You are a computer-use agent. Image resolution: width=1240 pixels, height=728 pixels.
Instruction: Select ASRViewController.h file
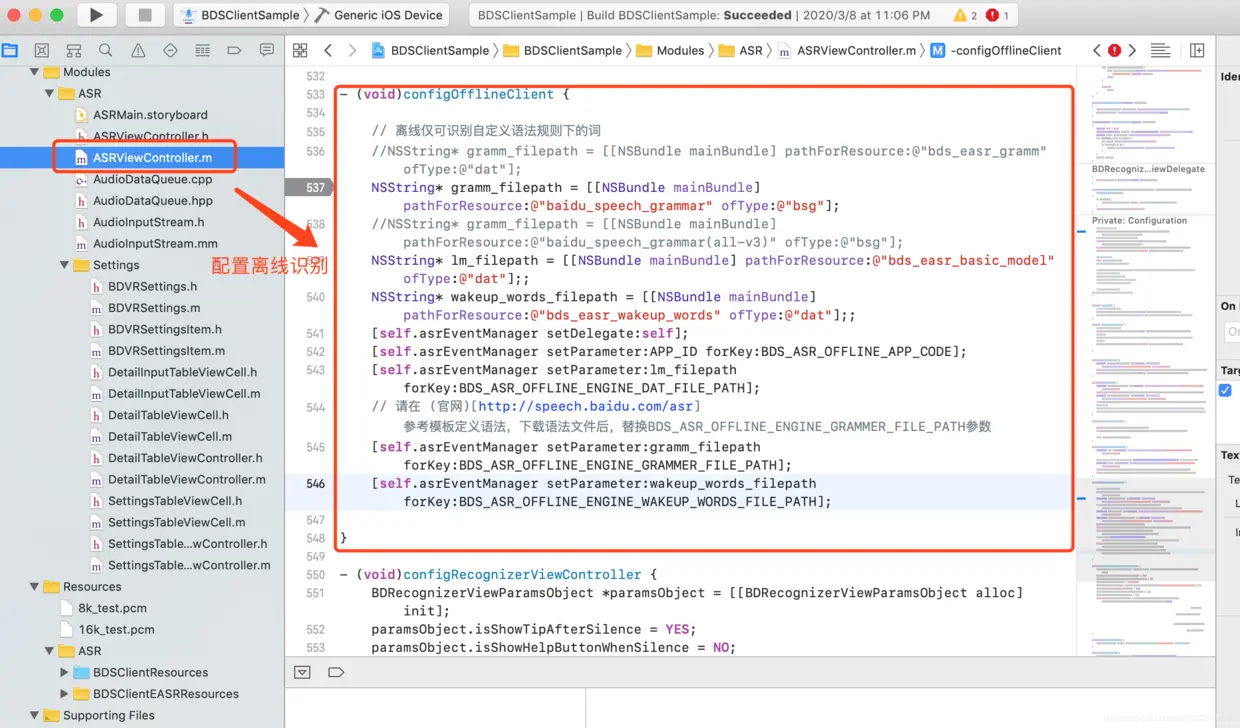pos(150,136)
